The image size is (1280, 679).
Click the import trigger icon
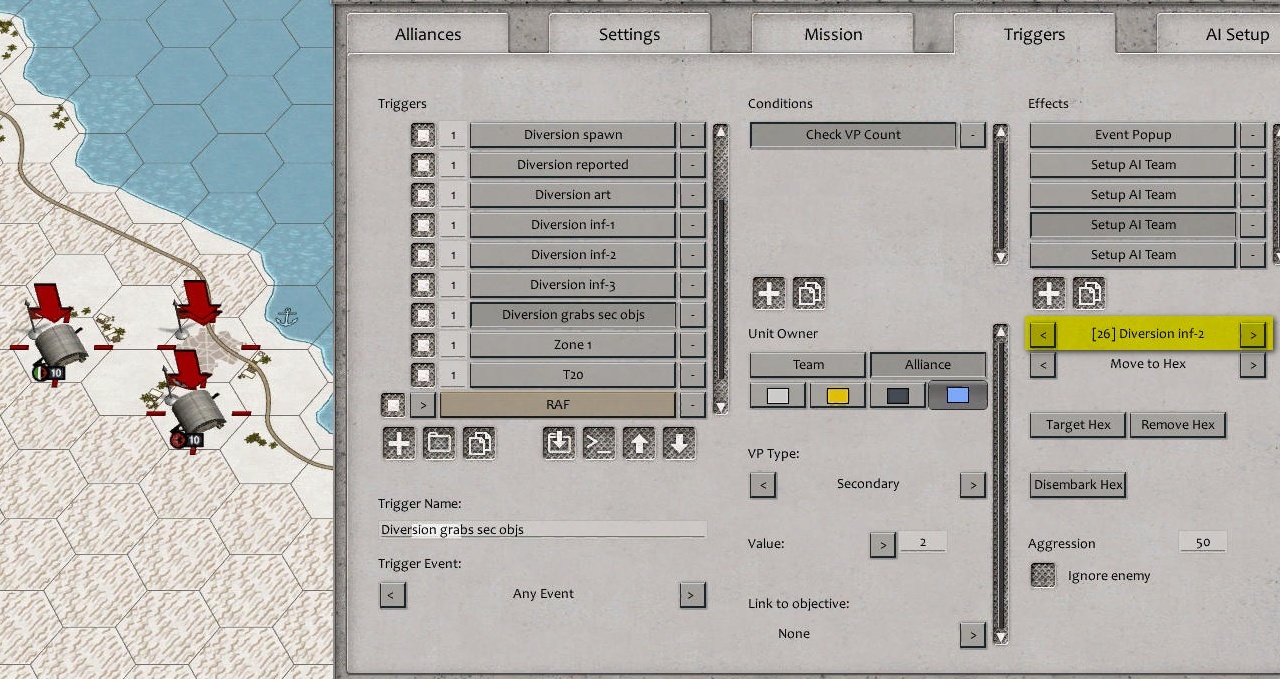click(559, 444)
